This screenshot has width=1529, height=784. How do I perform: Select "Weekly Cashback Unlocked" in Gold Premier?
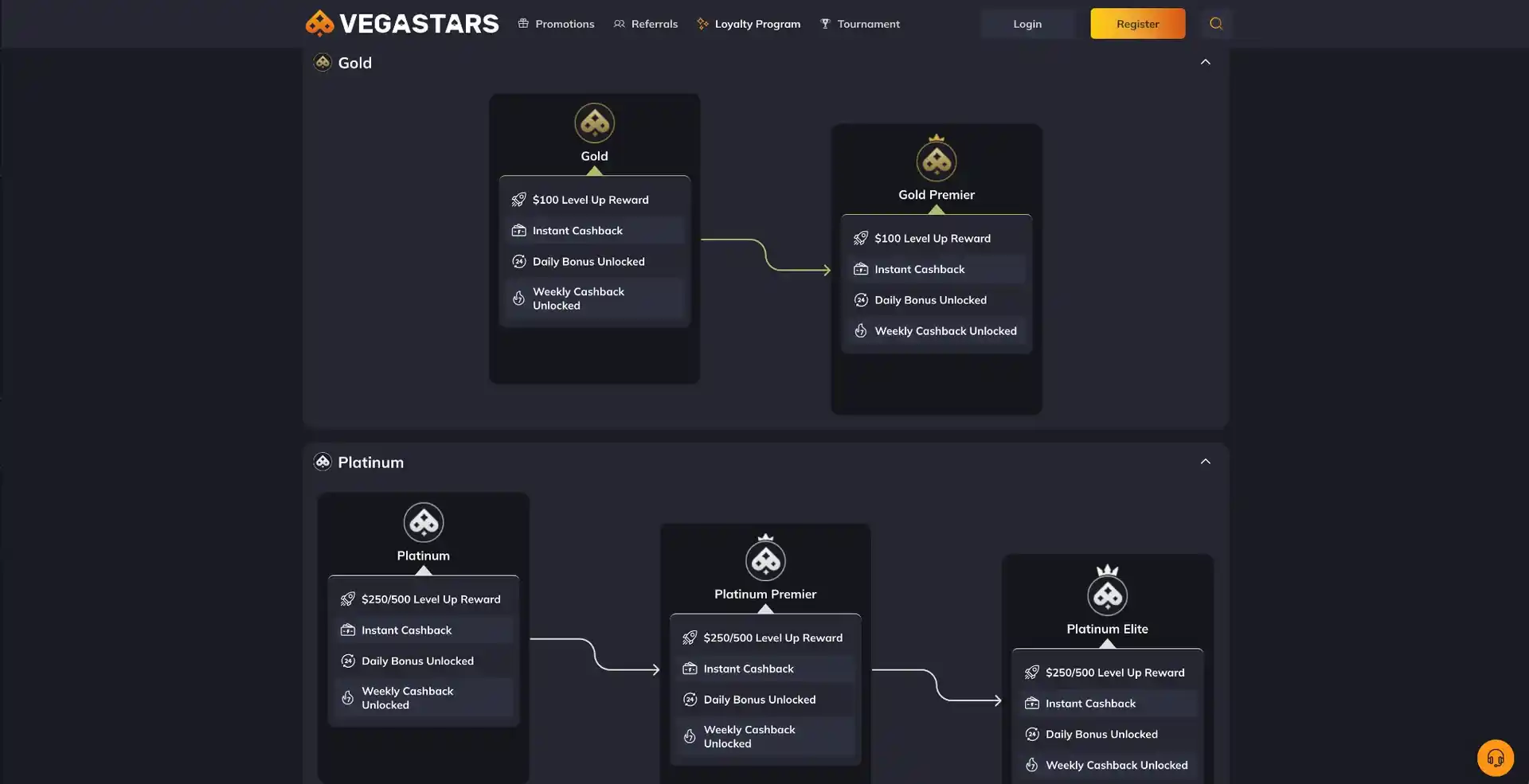(x=945, y=331)
